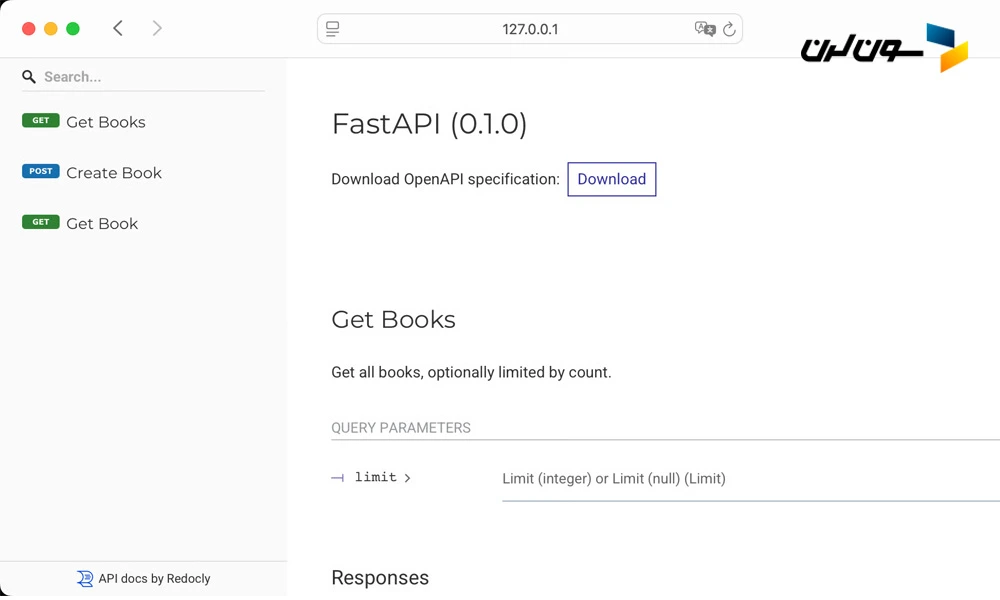Click the 127.0.0.1 address bar
Screen dimensions: 1000x600
[x=529, y=29]
